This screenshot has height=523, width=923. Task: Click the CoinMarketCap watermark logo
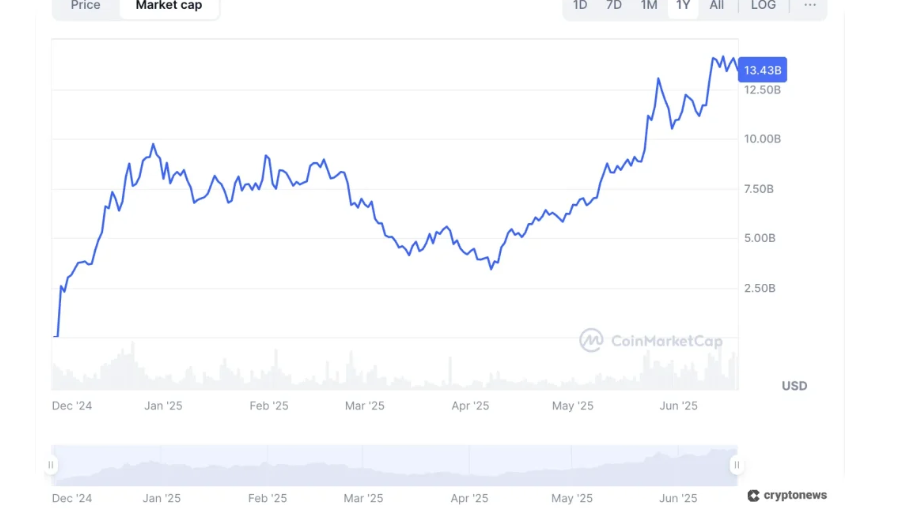click(591, 341)
